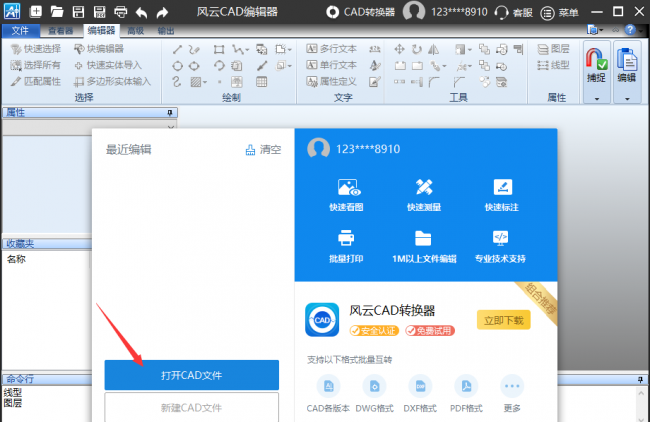Screen dimensions: 650x422
Task: Undo the last action
Action: pyautogui.click(x=141, y=12)
